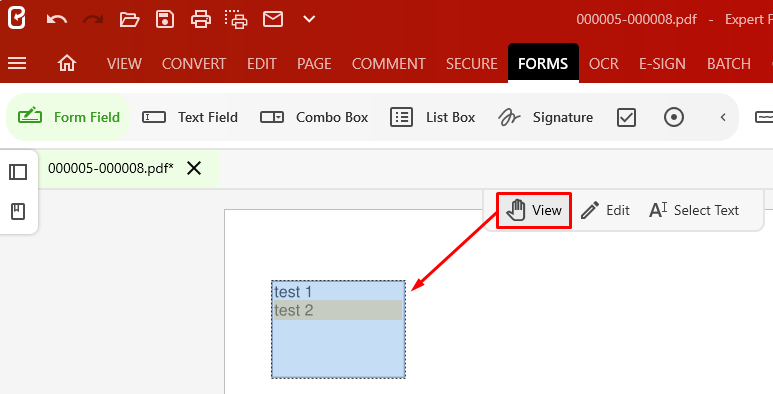Print the document
Viewport: 773px width, 394px height.
[201, 19]
